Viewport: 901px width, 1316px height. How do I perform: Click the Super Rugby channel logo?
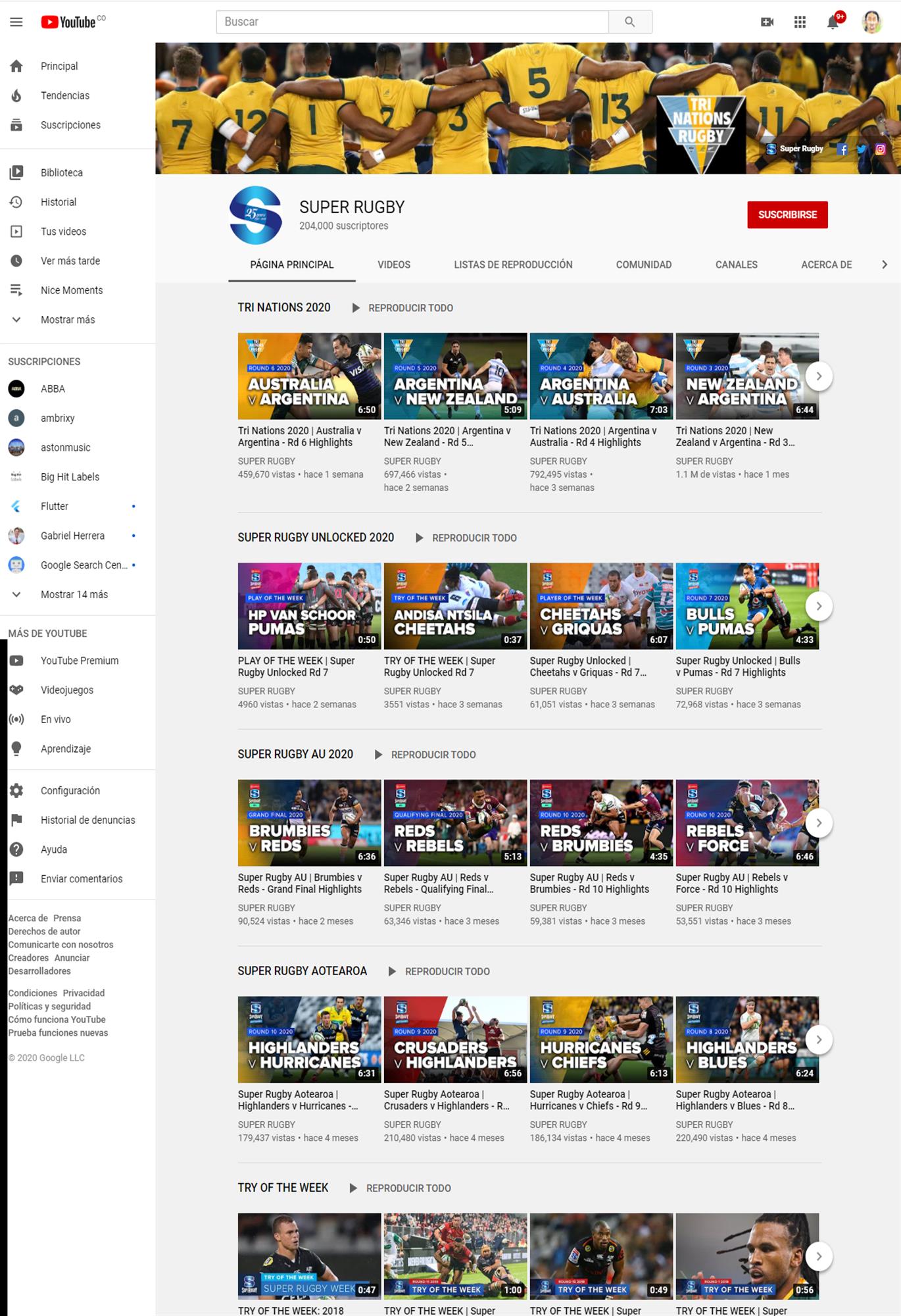(256, 215)
